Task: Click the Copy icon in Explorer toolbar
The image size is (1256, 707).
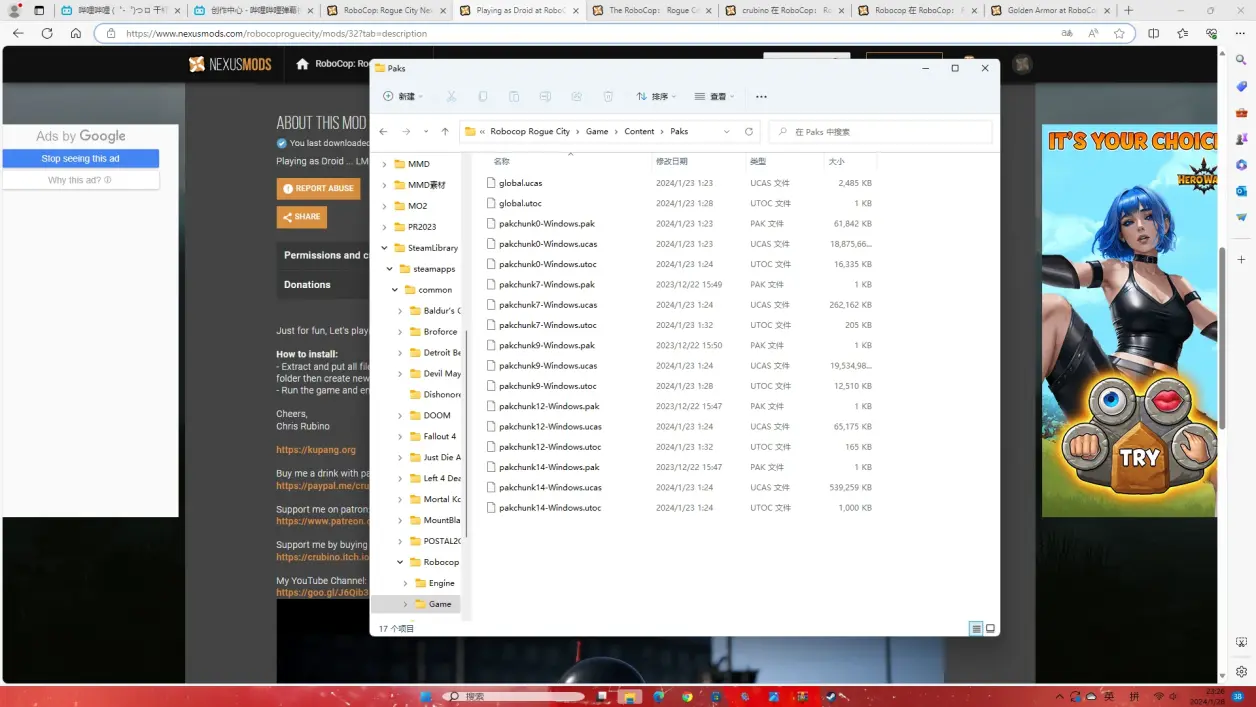Action: (x=483, y=97)
